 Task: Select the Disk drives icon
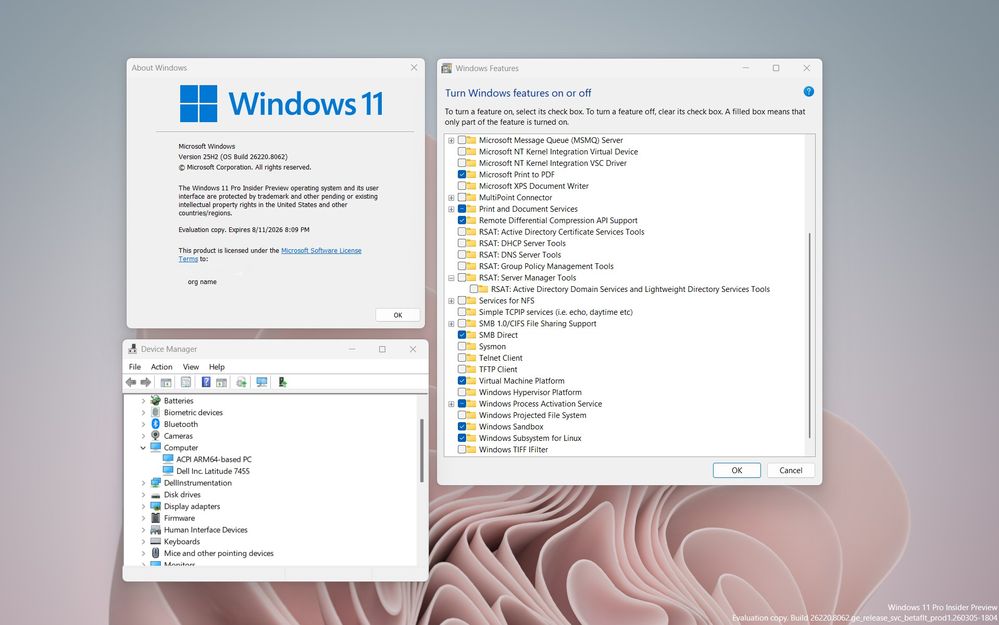coord(155,494)
